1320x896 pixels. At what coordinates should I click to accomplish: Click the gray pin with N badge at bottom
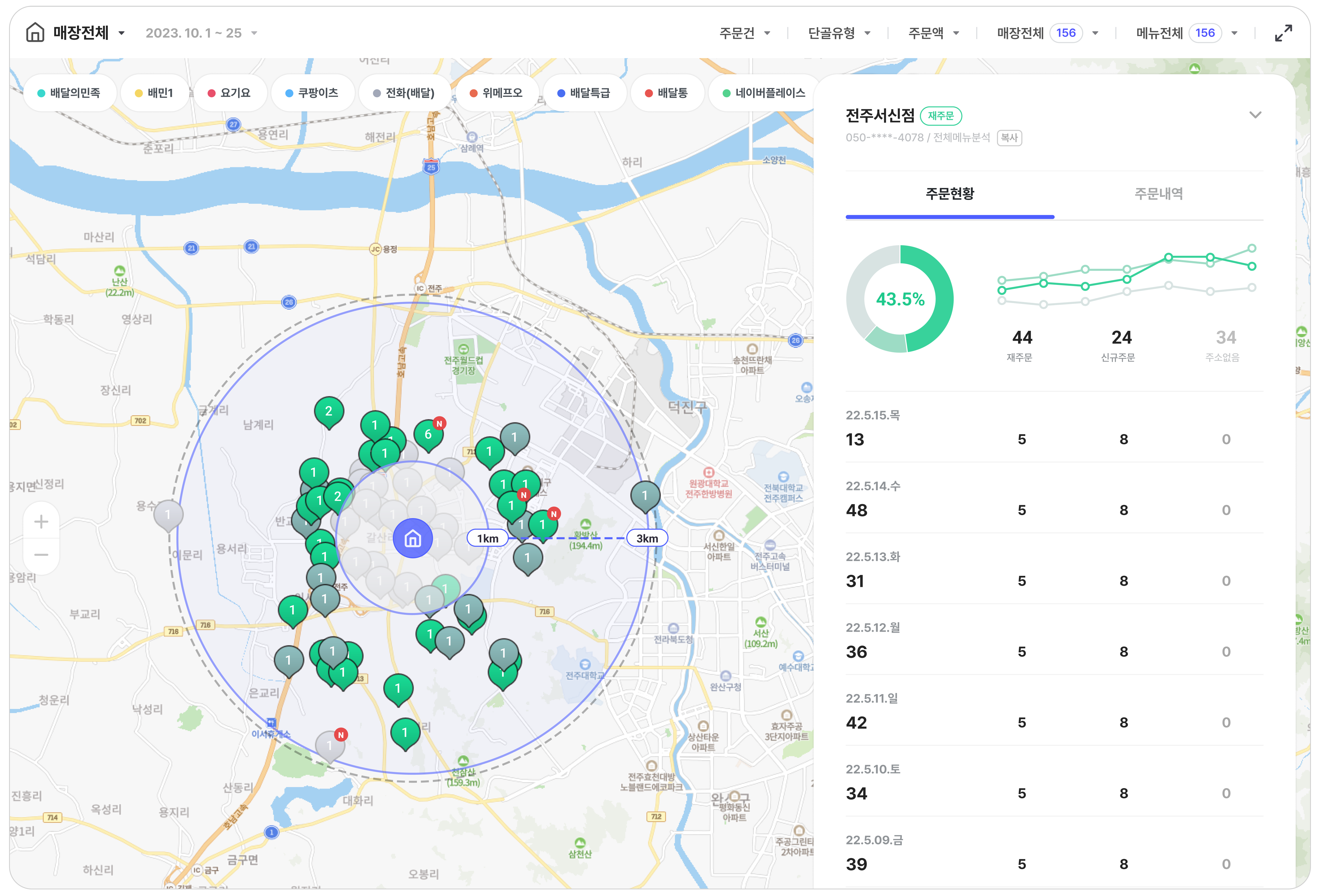pyautogui.click(x=330, y=747)
